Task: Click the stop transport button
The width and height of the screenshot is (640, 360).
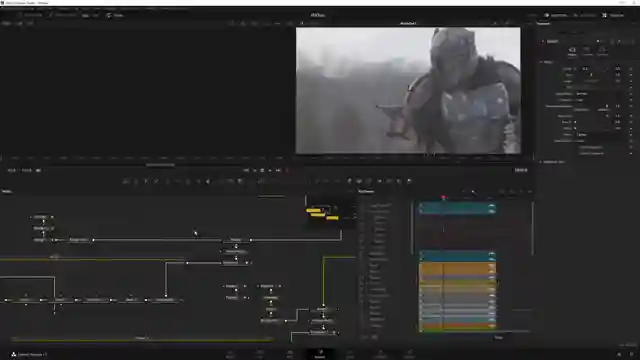Action: [262, 170]
